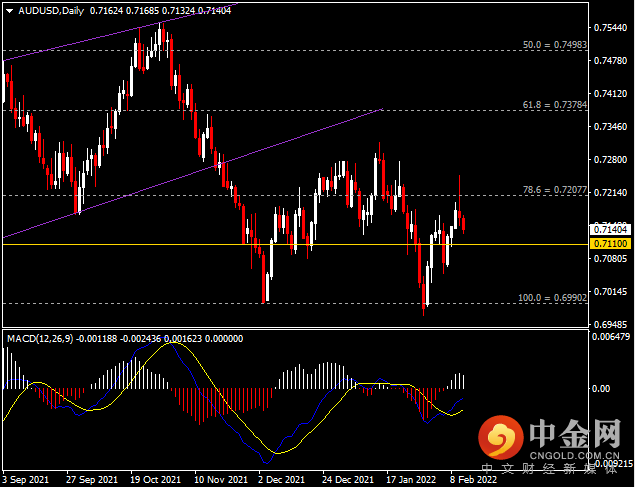Open the chart menu triangle beside AUDUSD

[10, 11]
